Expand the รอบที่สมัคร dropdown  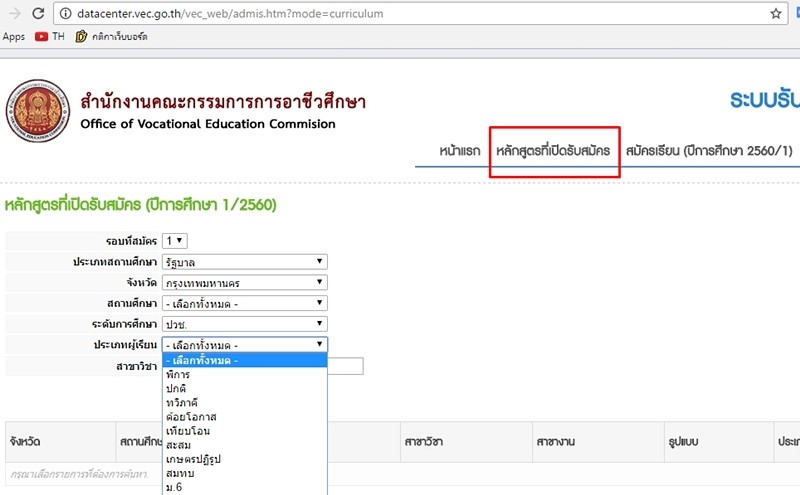click(175, 241)
